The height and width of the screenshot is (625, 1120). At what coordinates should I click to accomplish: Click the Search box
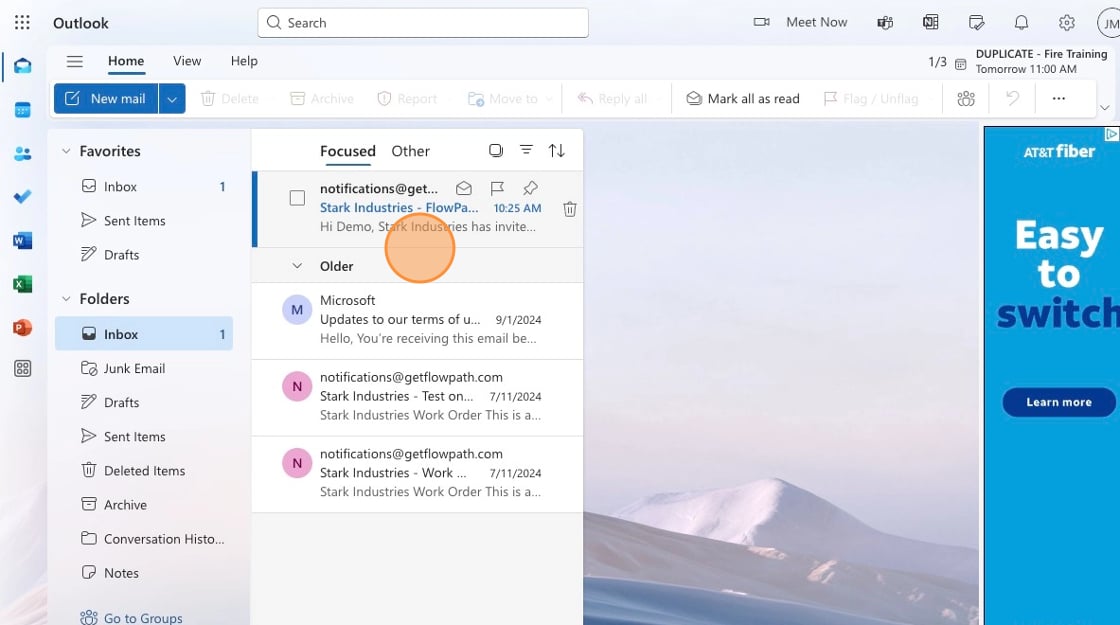(x=423, y=23)
